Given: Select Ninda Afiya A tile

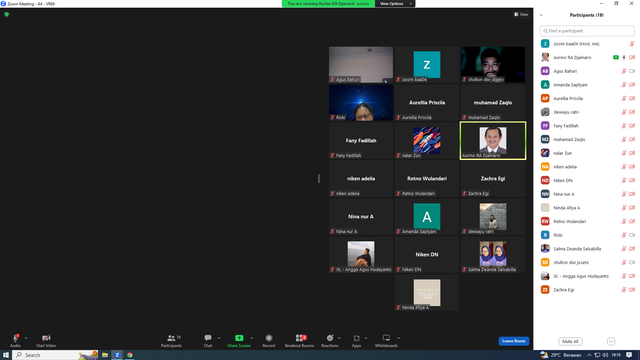Looking at the screenshot, I should pyautogui.click(x=427, y=292).
